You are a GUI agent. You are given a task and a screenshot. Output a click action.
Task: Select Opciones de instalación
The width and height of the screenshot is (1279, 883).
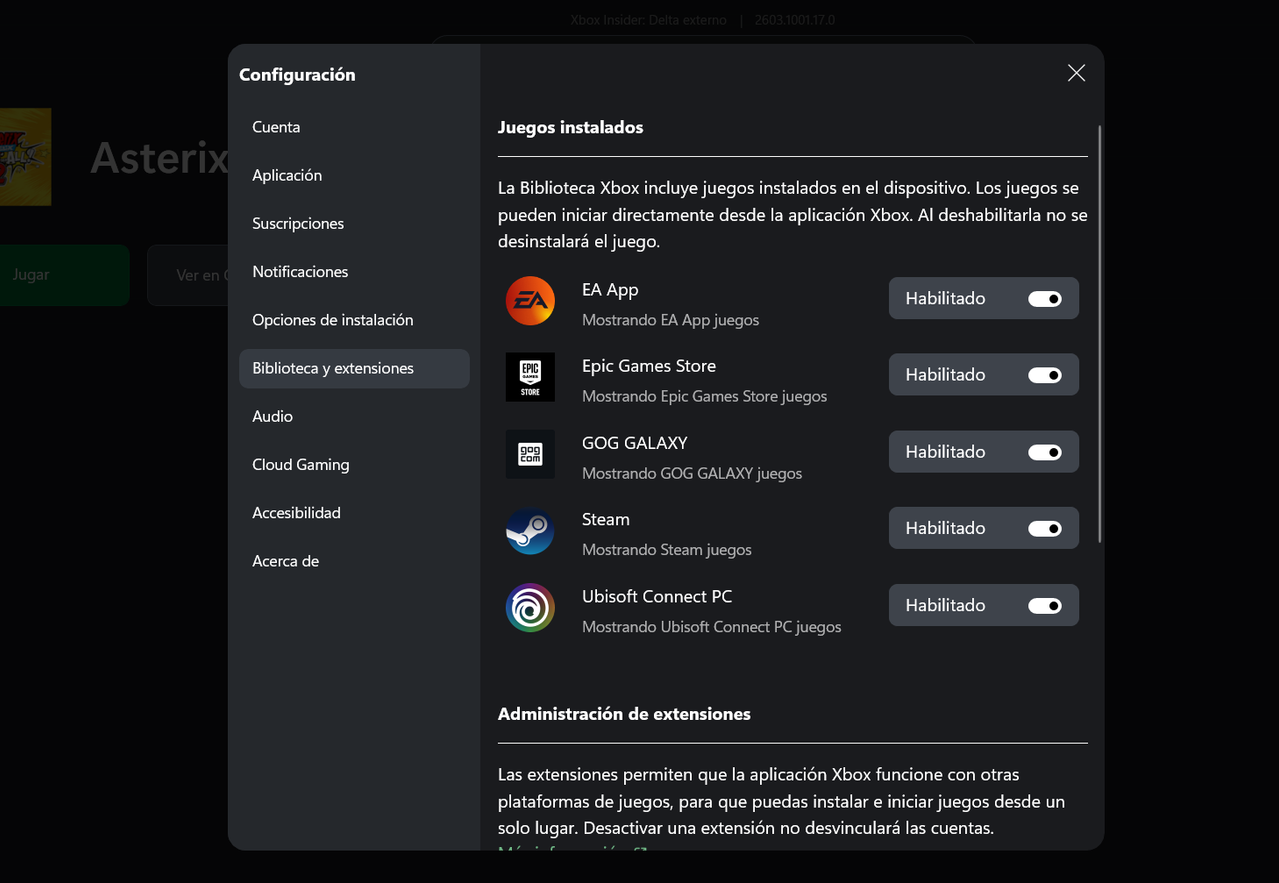pyautogui.click(x=354, y=320)
